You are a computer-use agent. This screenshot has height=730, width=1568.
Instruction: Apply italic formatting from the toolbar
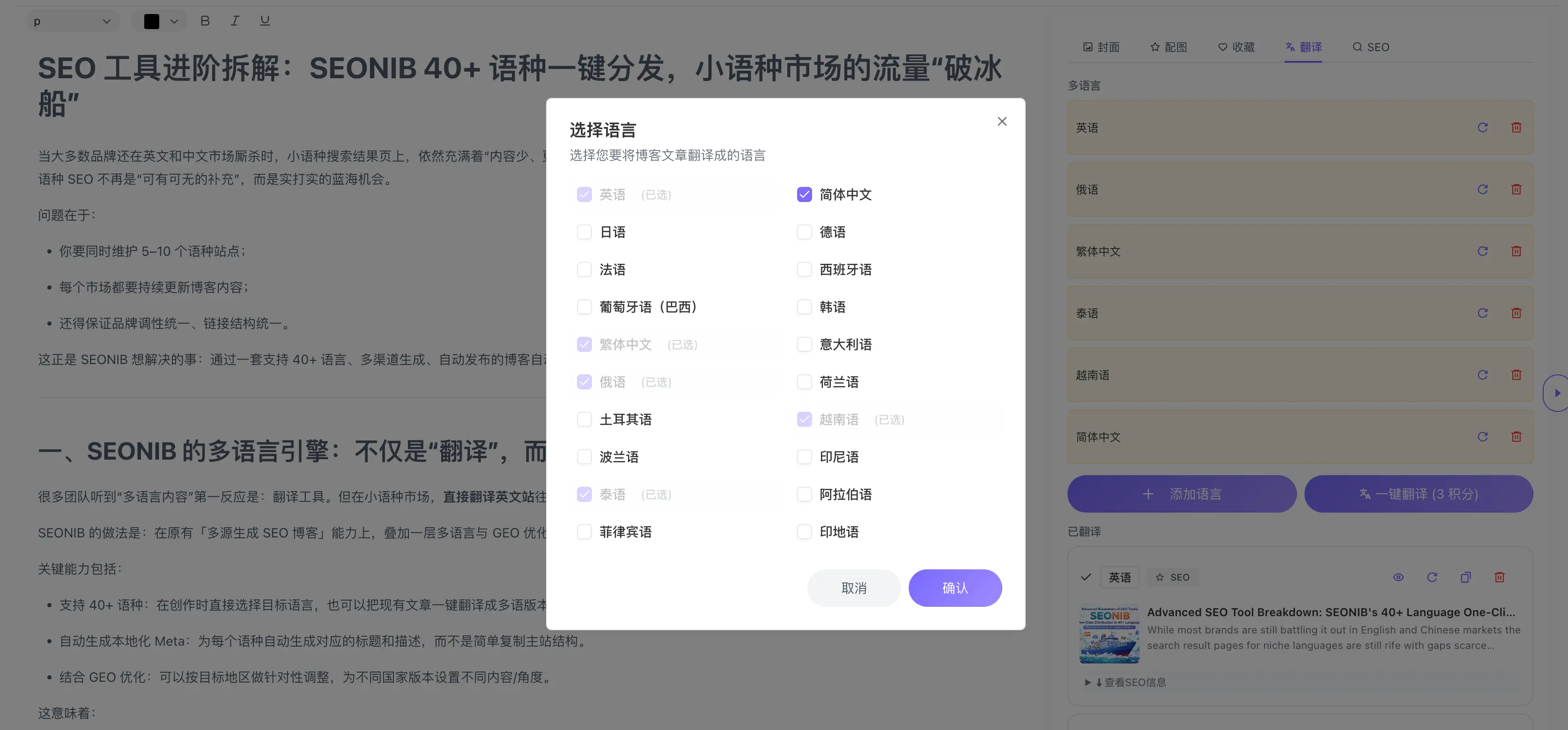tap(234, 21)
